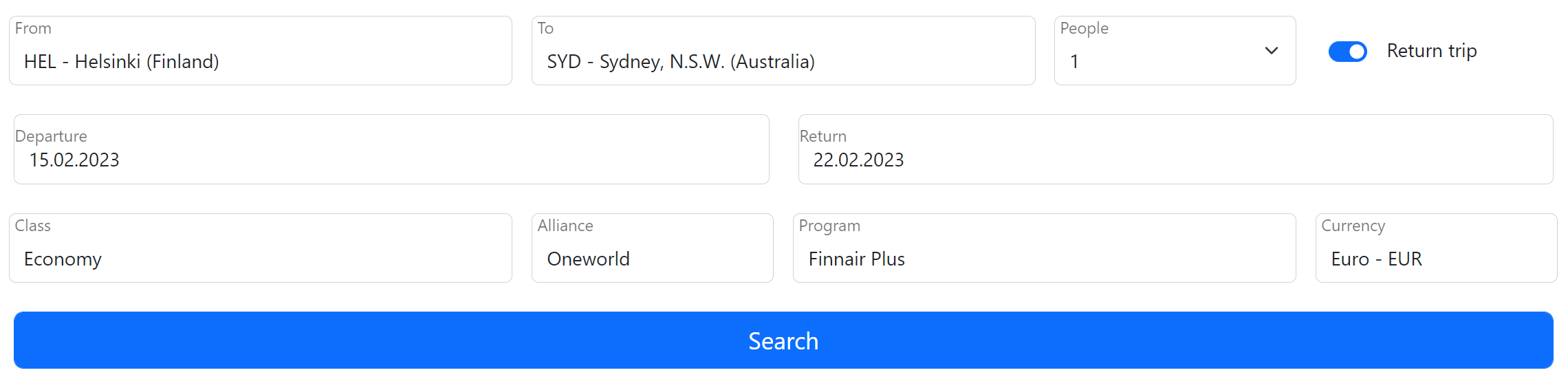Expand the People dropdown chevron arrow
This screenshot has height=379, width=1568.
1271,51
